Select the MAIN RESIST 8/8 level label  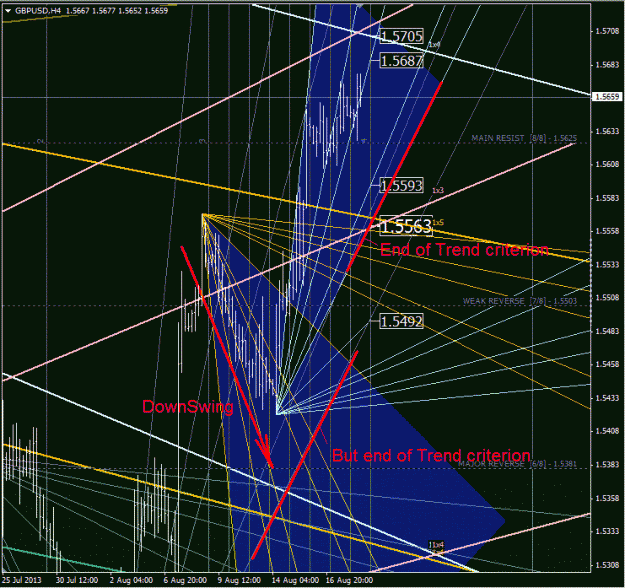524,138
